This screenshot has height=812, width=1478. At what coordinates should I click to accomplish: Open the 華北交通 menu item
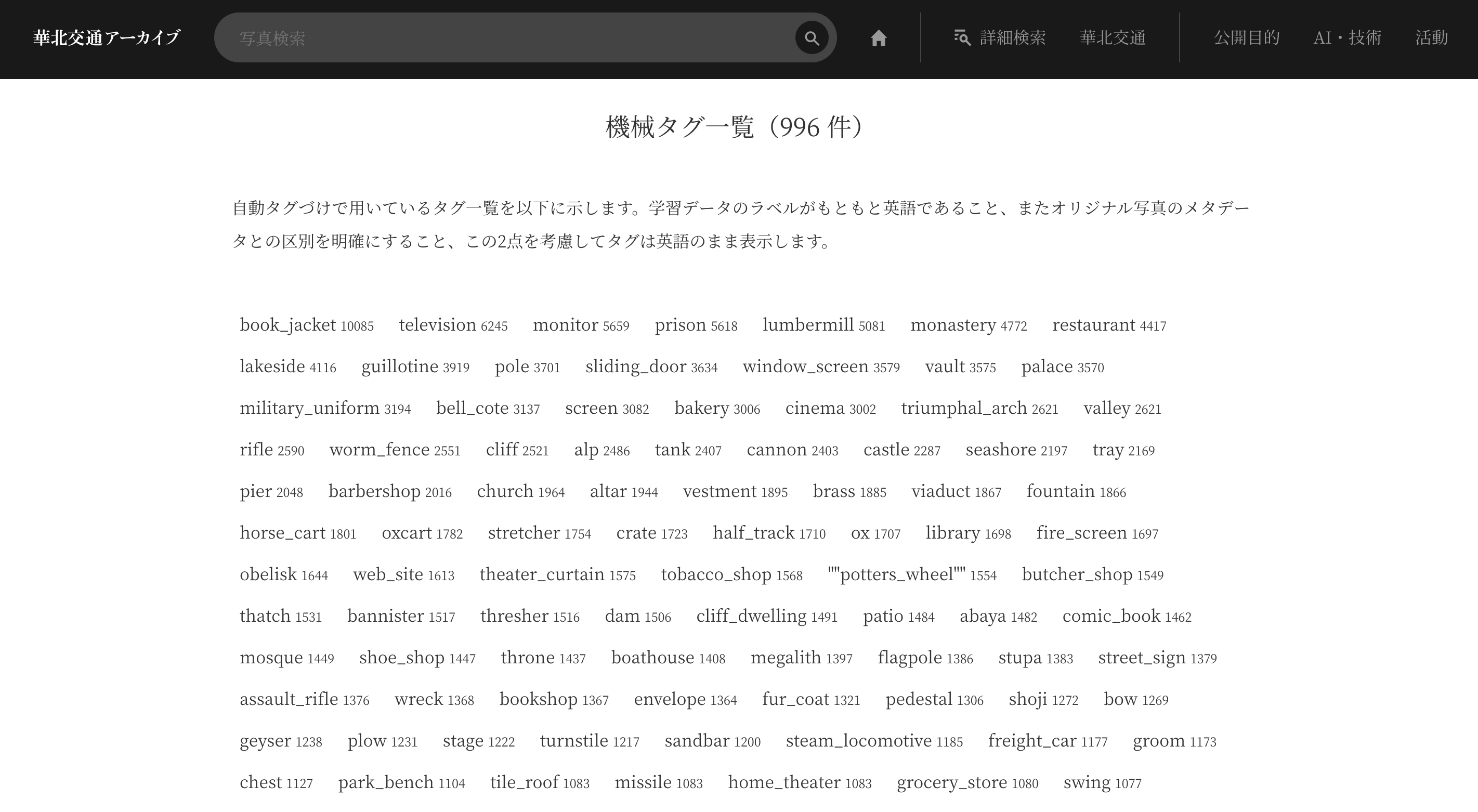coord(1113,38)
